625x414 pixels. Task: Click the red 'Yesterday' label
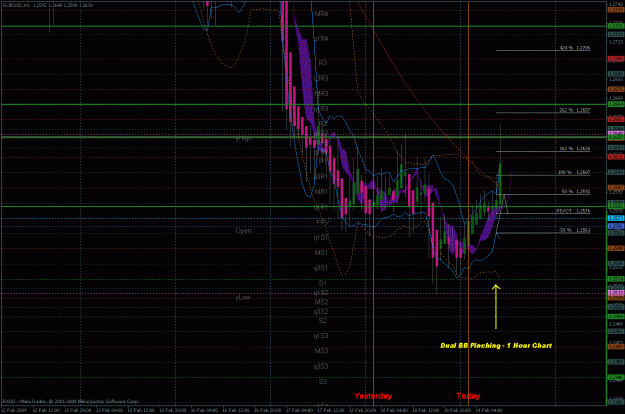tap(373, 396)
